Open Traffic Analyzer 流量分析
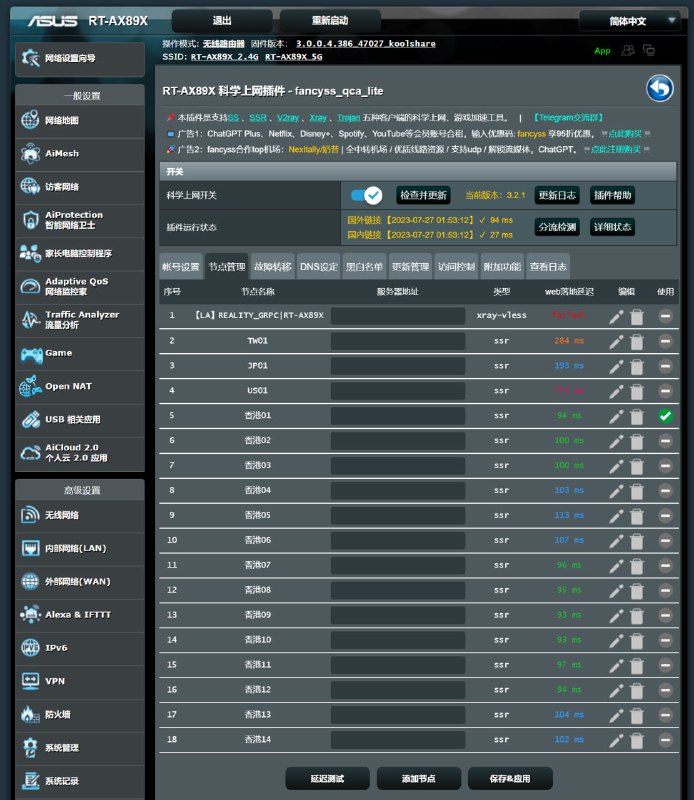 pos(80,319)
